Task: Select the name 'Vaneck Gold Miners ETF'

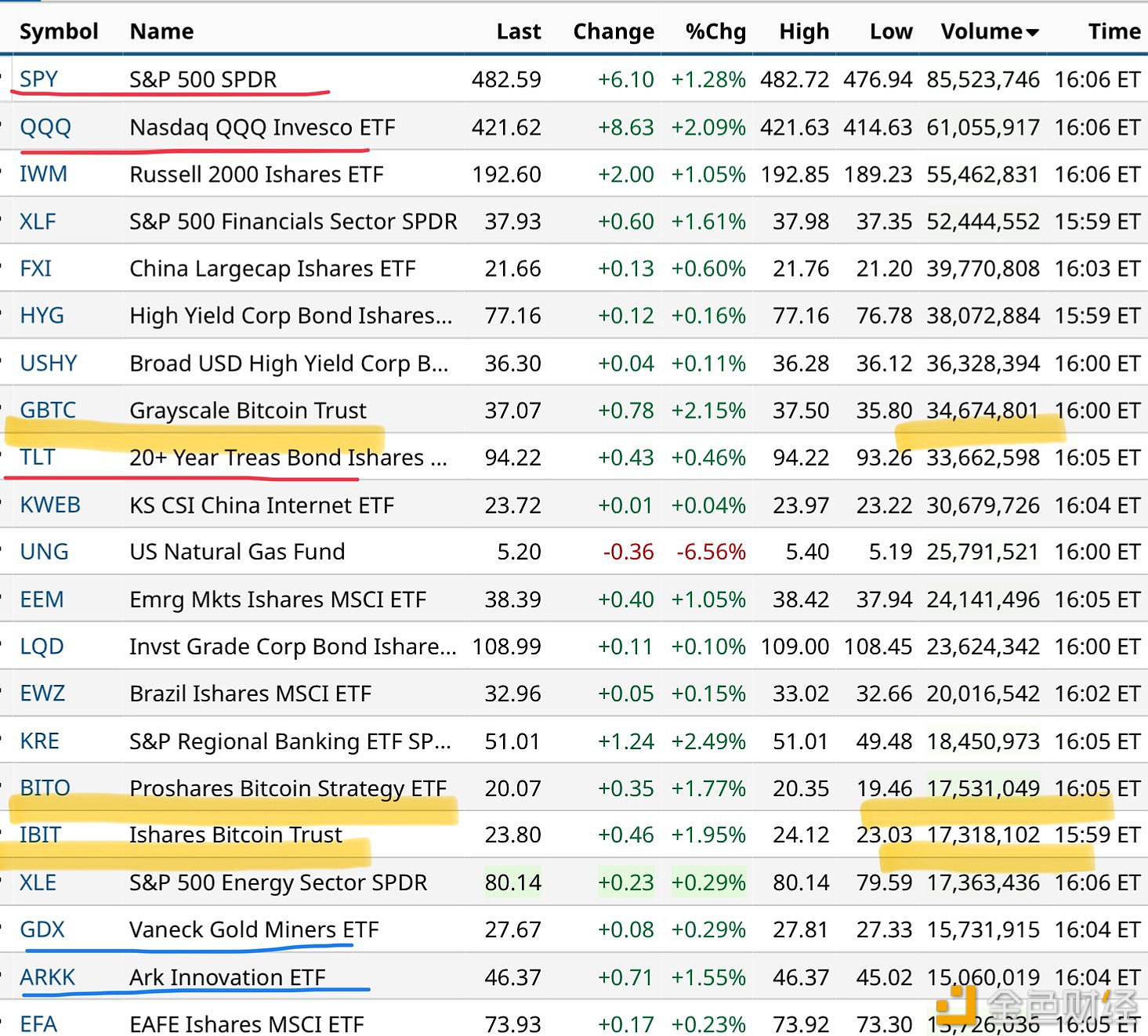Action: pos(254,930)
